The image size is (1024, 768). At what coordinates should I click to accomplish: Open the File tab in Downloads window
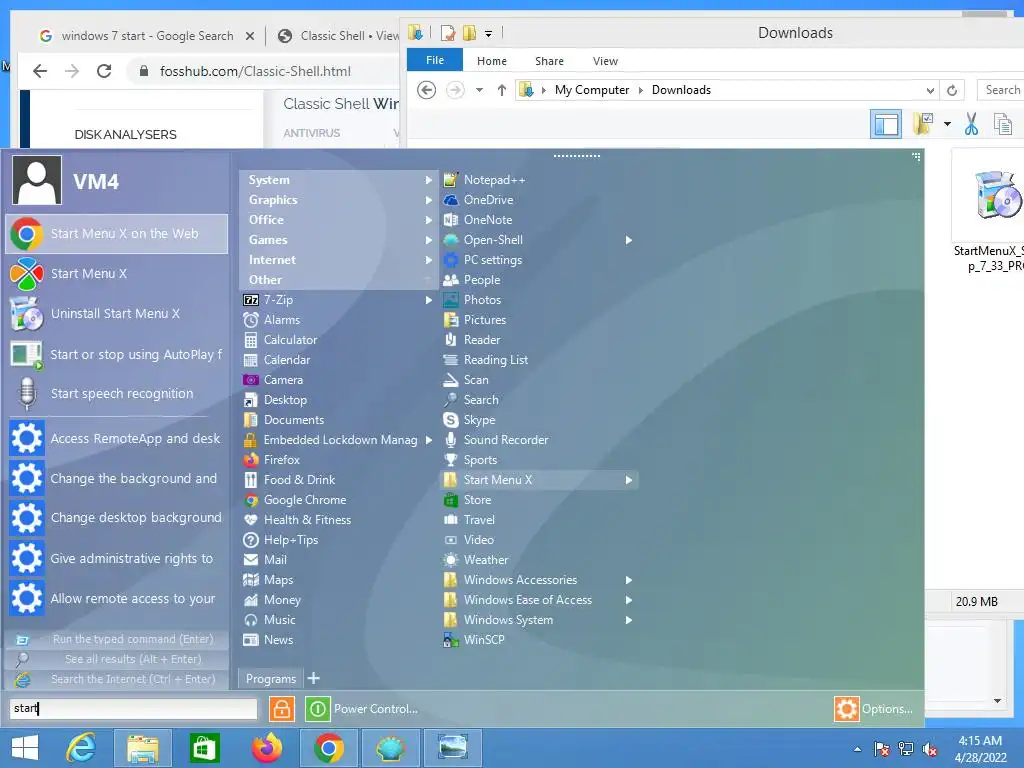point(435,60)
